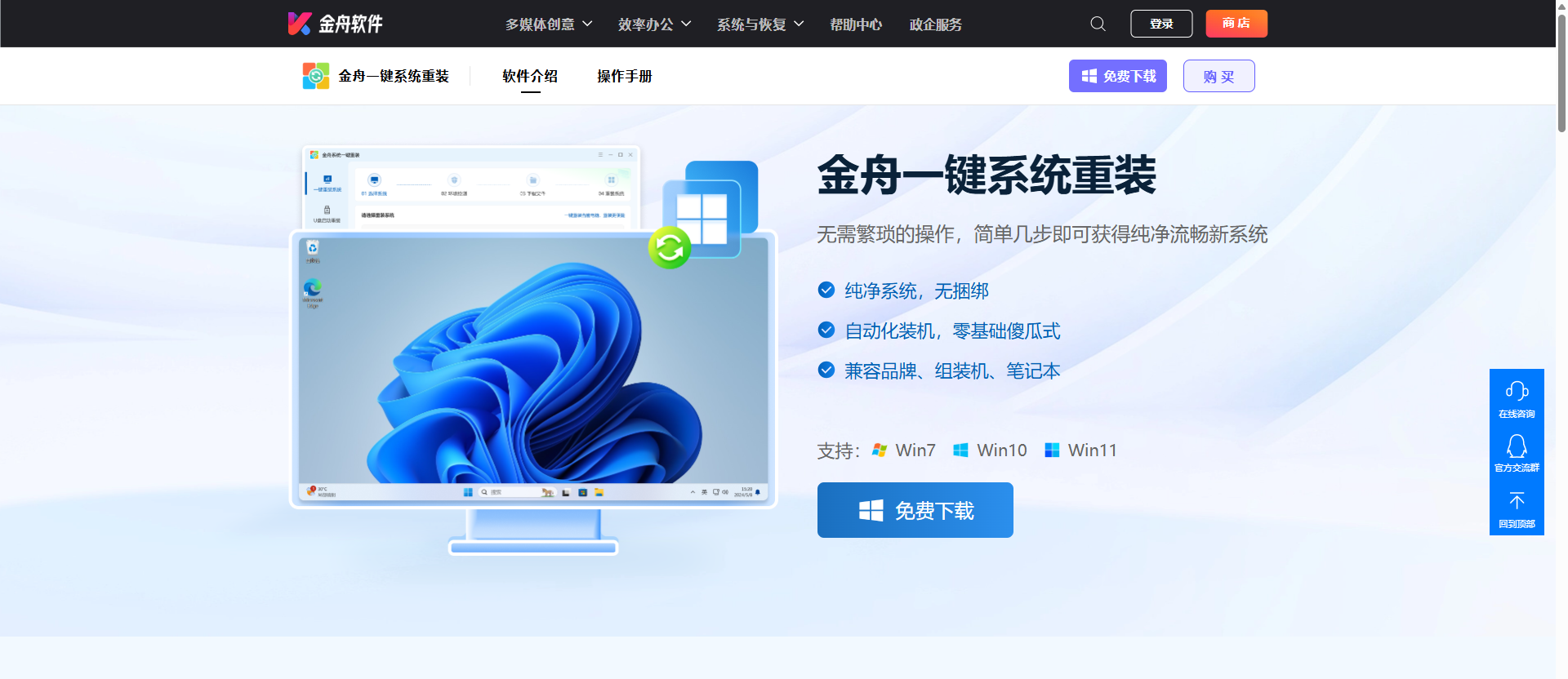Click the 金舟一键系统重装 product icon

[316, 76]
